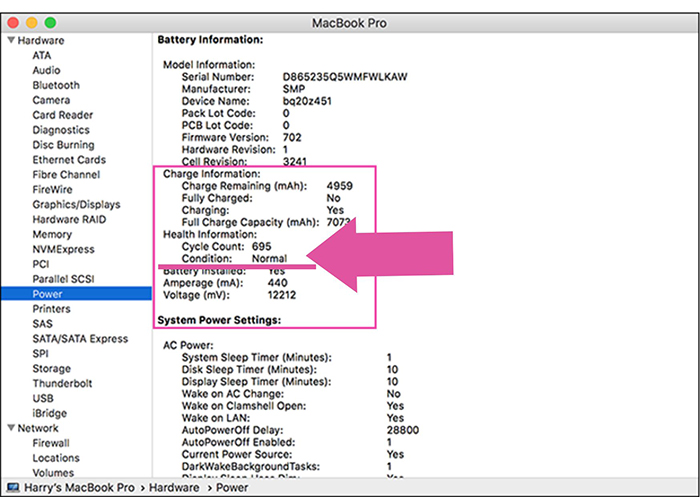Select the highlighted Power entry
700x497 pixels.
pos(76,294)
